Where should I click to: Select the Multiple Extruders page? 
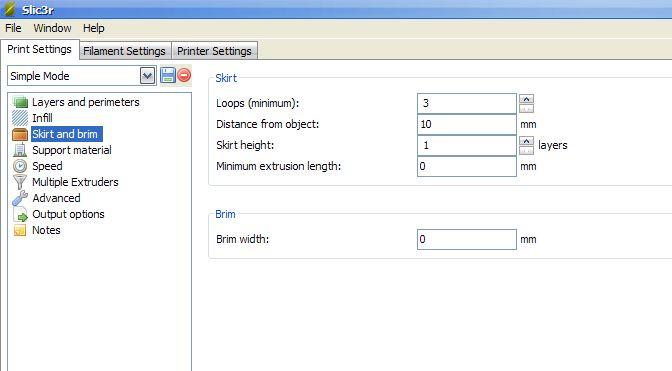click(75, 182)
